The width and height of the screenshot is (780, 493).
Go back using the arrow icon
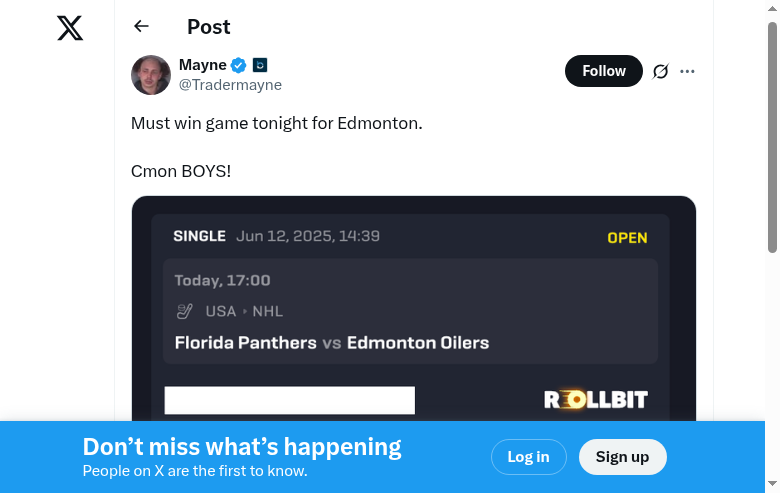coord(141,27)
